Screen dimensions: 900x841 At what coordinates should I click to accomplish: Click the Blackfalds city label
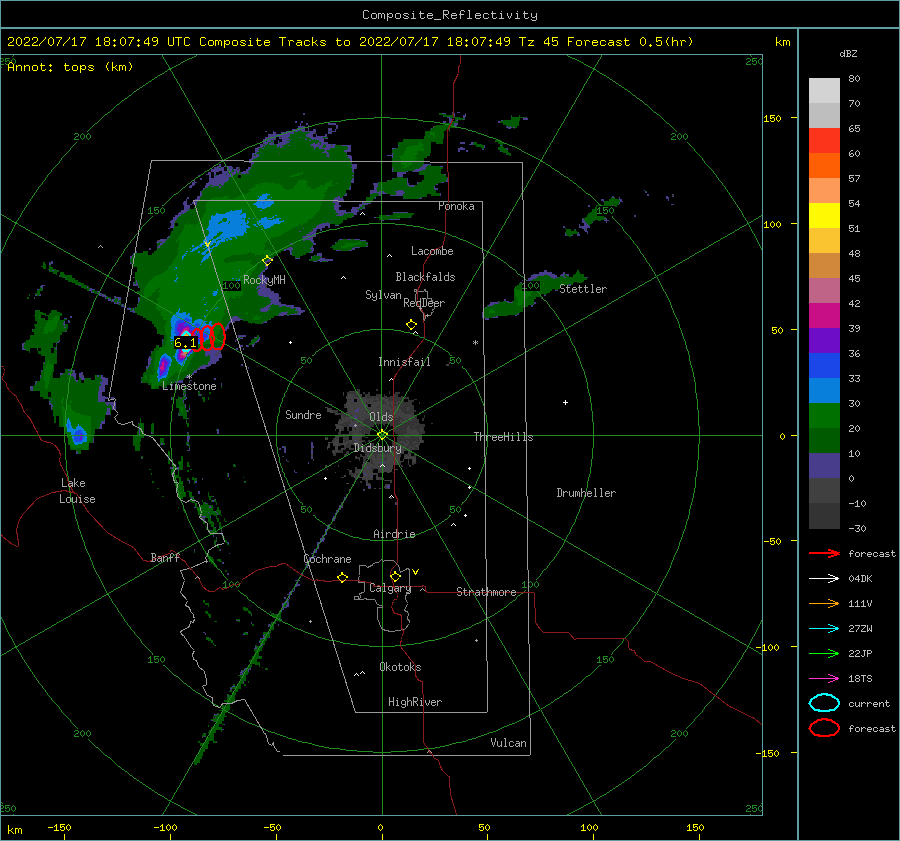tap(425, 277)
